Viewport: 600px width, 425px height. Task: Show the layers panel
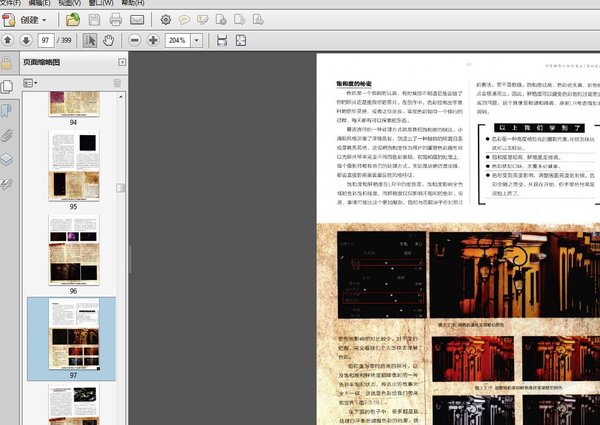(7, 159)
